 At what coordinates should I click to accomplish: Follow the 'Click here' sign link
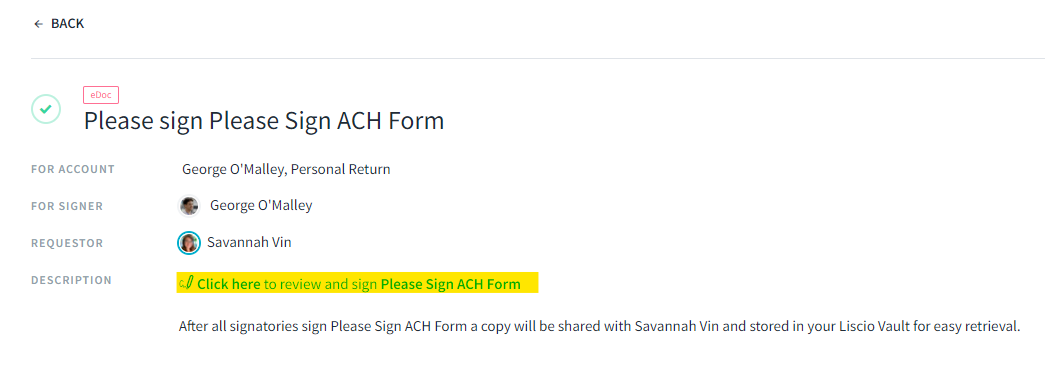[229, 284]
